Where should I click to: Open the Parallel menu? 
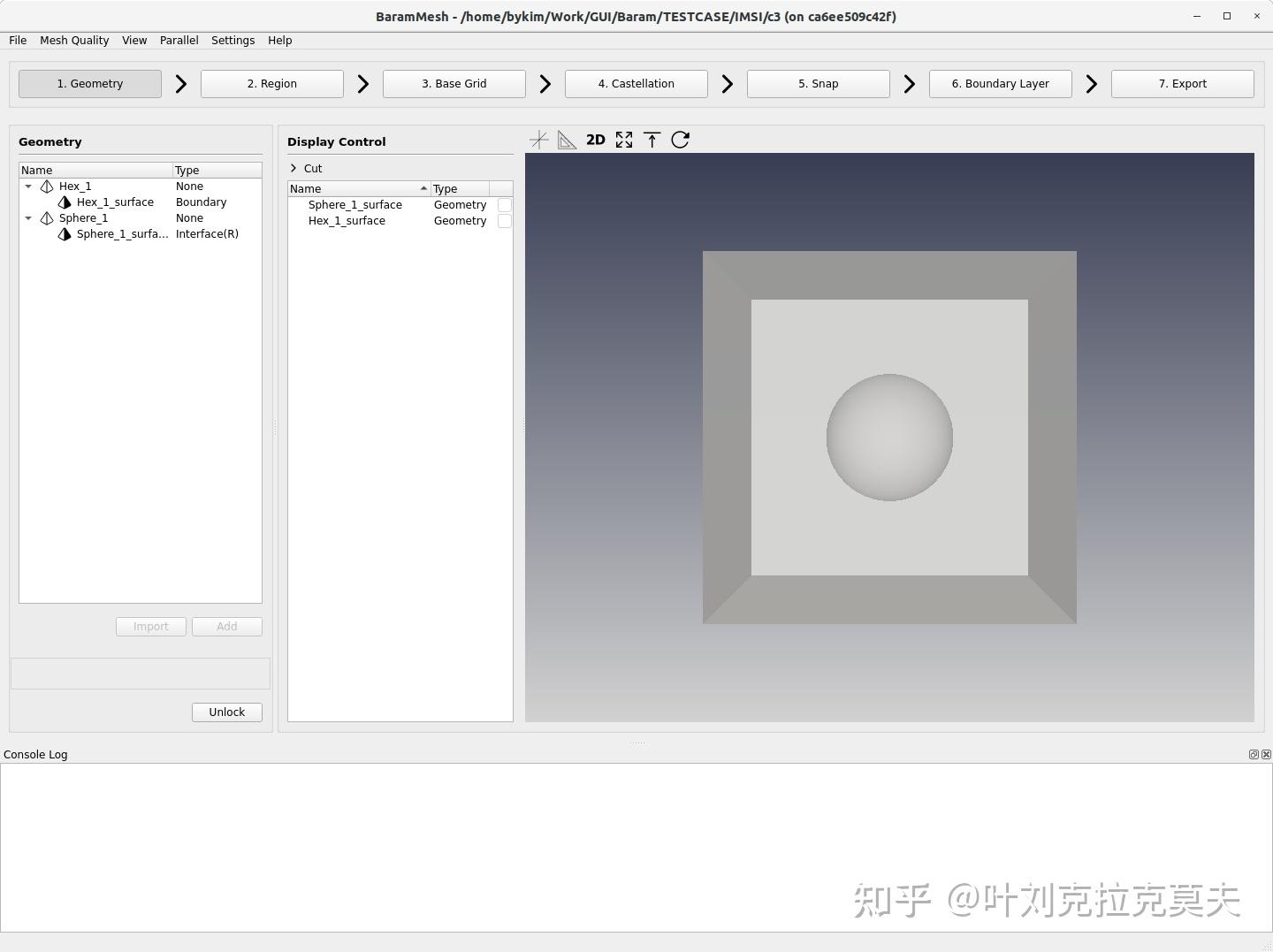click(x=179, y=41)
